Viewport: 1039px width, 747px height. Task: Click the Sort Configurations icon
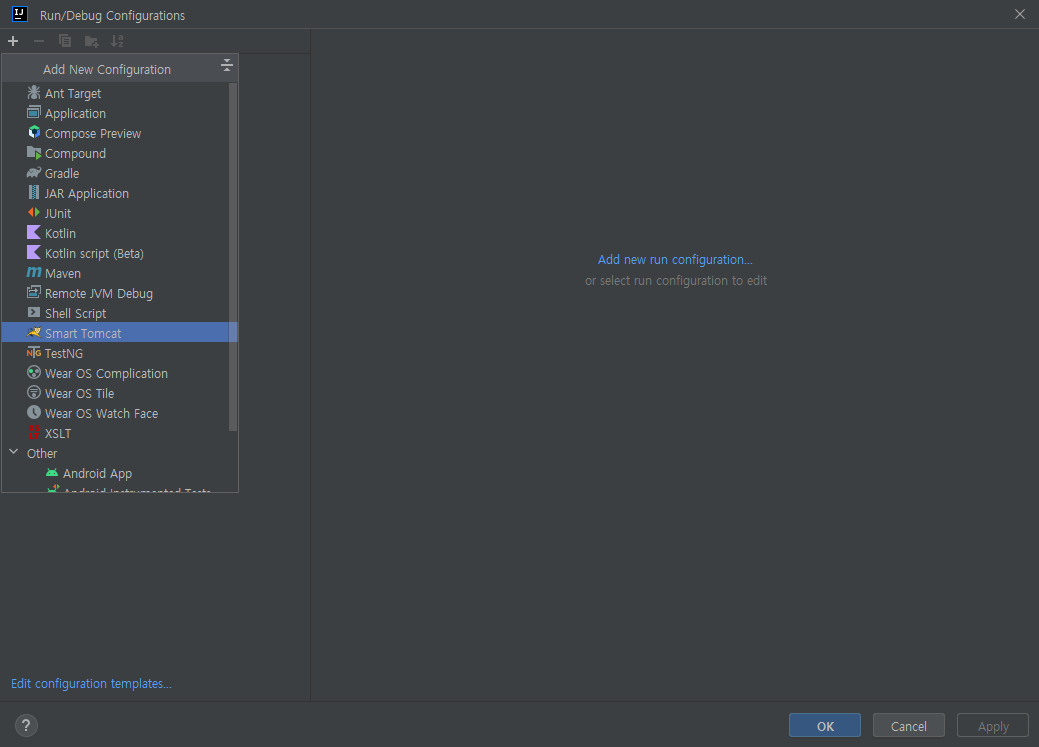pyautogui.click(x=117, y=41)
